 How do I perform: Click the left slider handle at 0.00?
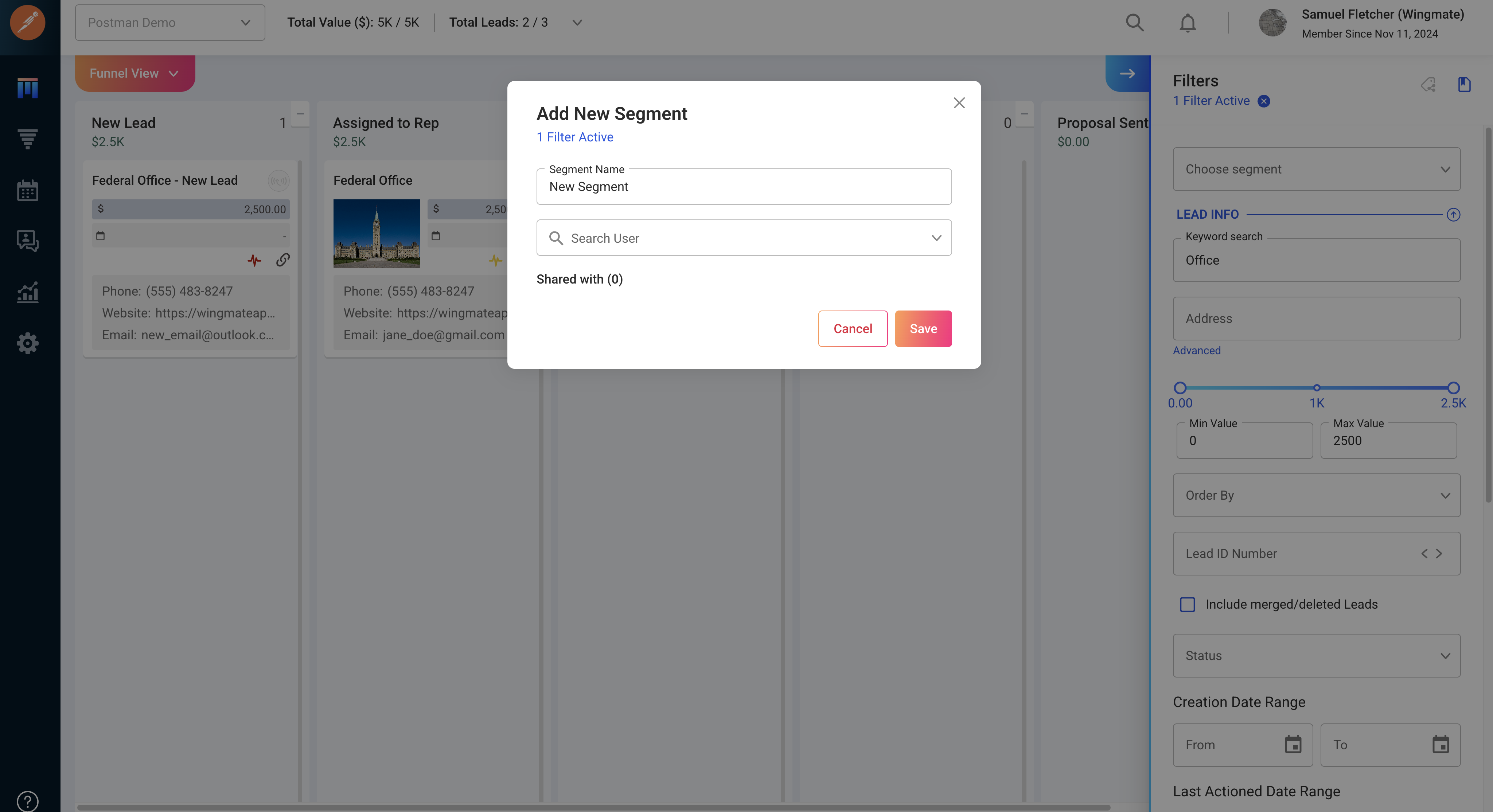[1180, 388]
